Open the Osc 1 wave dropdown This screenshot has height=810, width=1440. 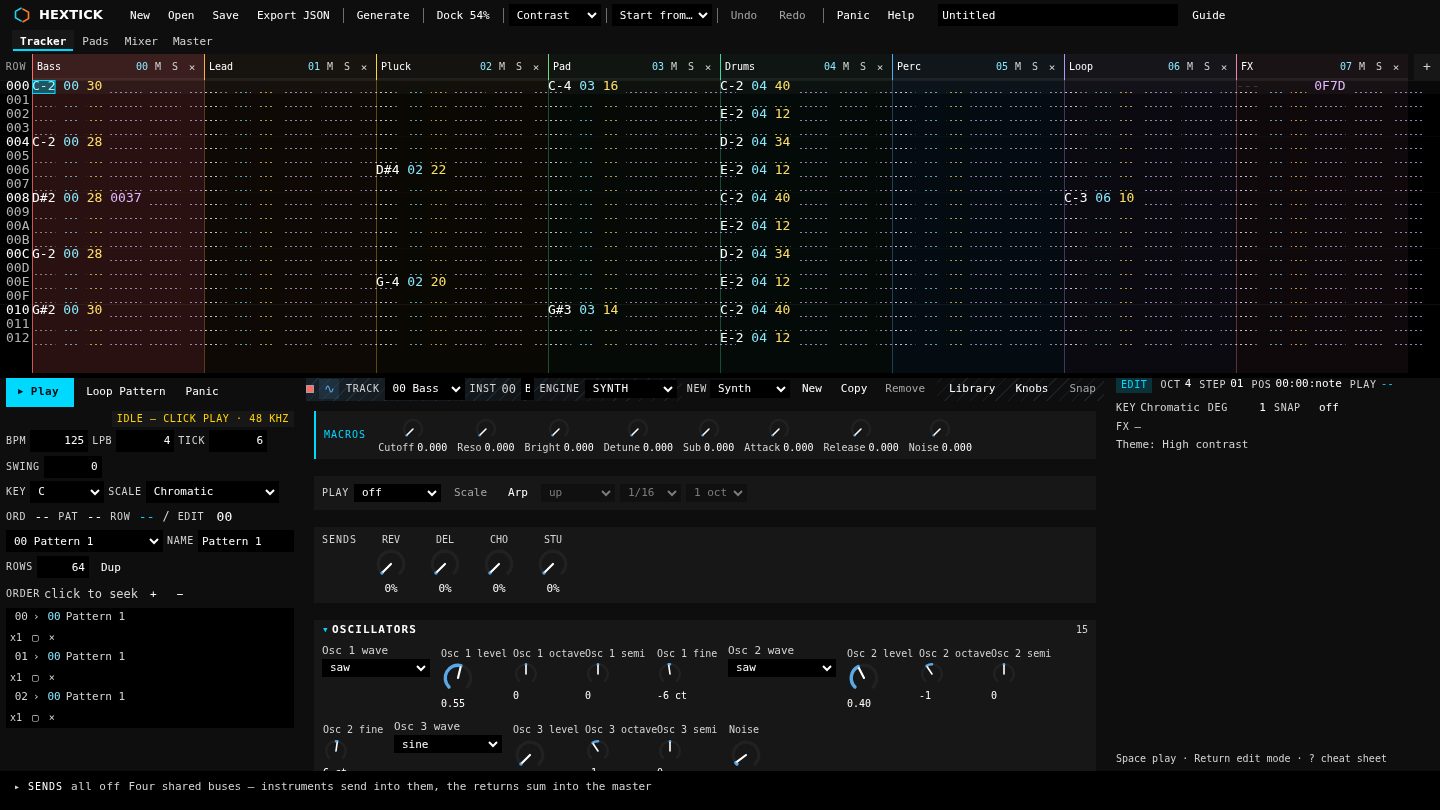[x=376, y=668]
